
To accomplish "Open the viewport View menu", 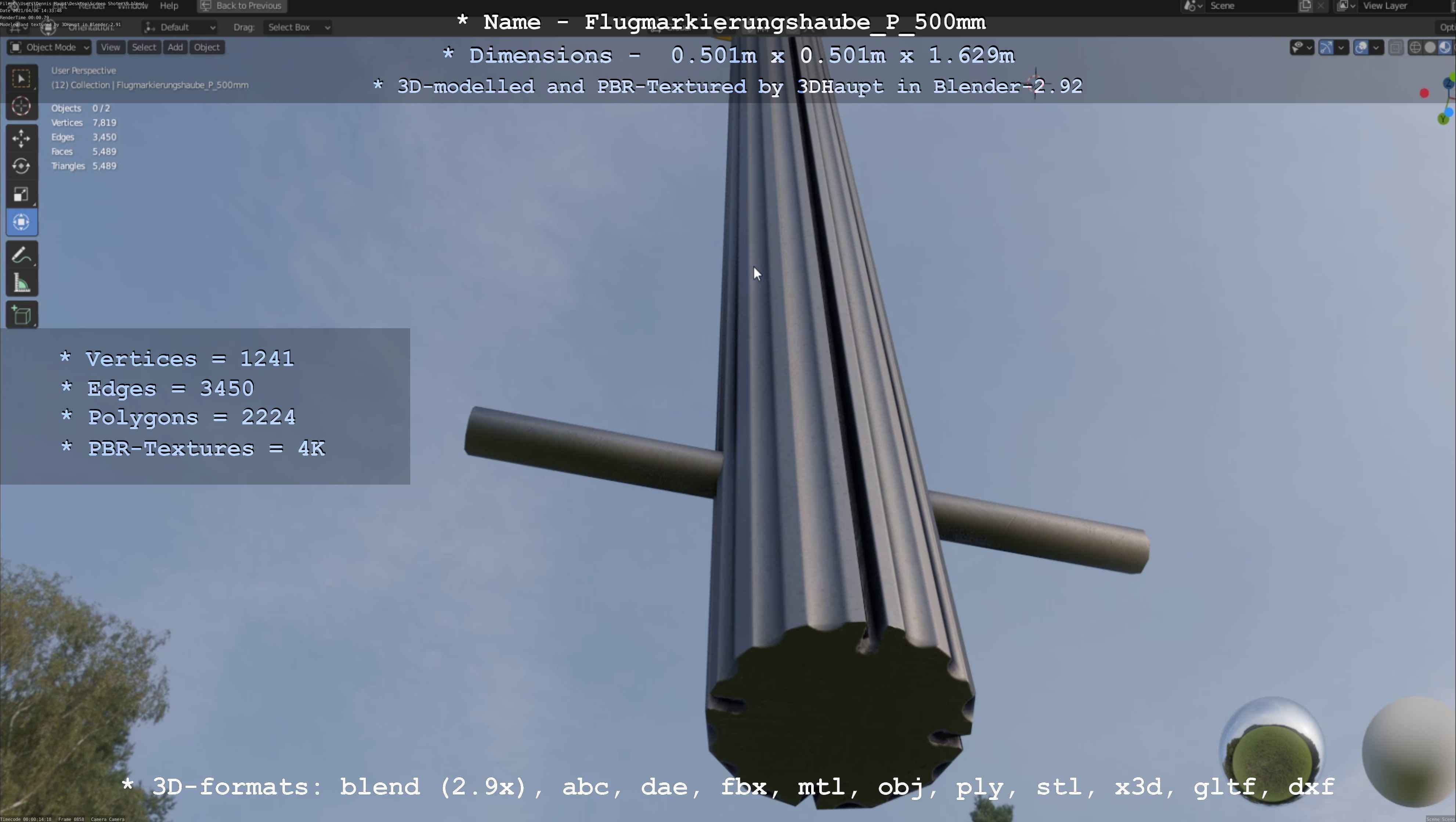I will click(x=110, y=47).
